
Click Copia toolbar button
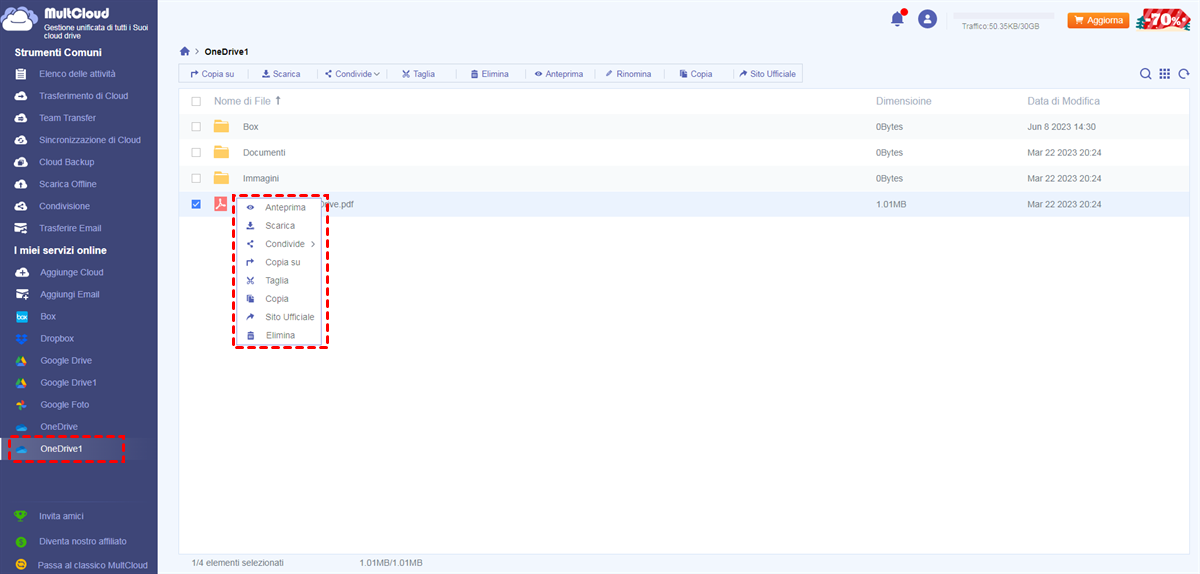point(696,74)
